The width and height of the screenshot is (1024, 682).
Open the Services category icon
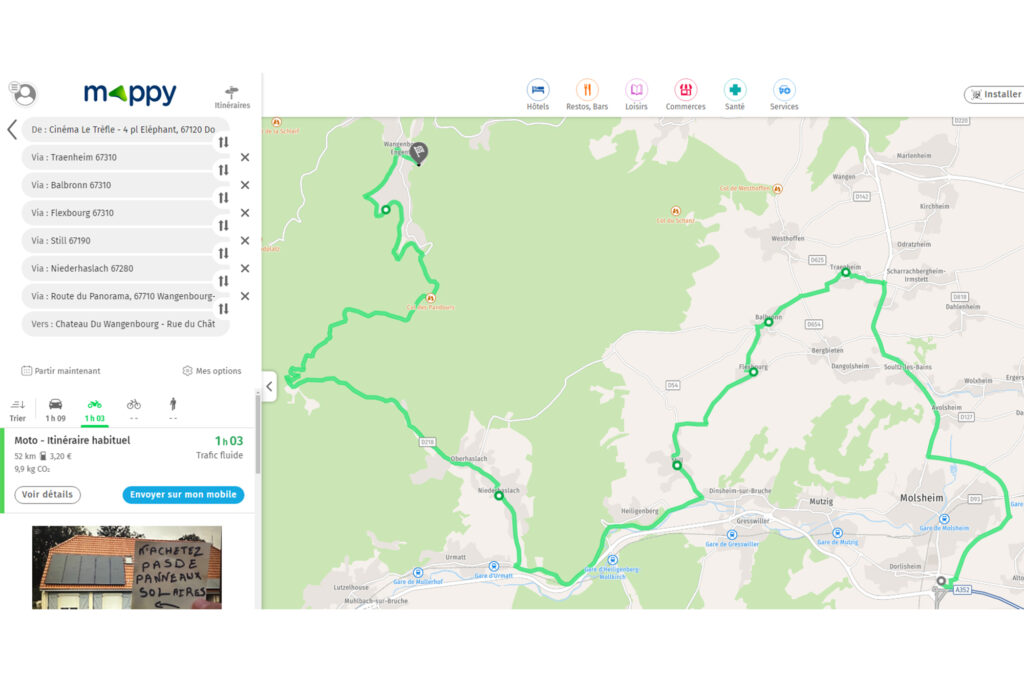coord(784,90)
